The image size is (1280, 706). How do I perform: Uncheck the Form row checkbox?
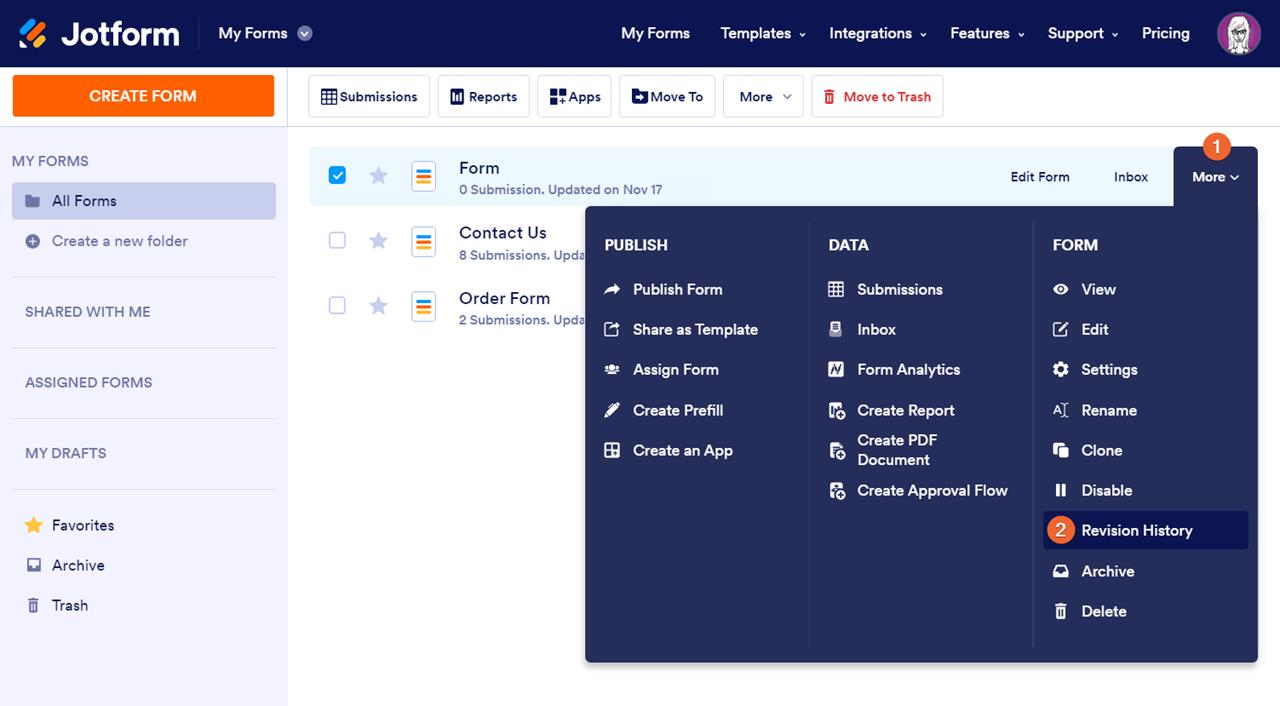click(337, 175)
